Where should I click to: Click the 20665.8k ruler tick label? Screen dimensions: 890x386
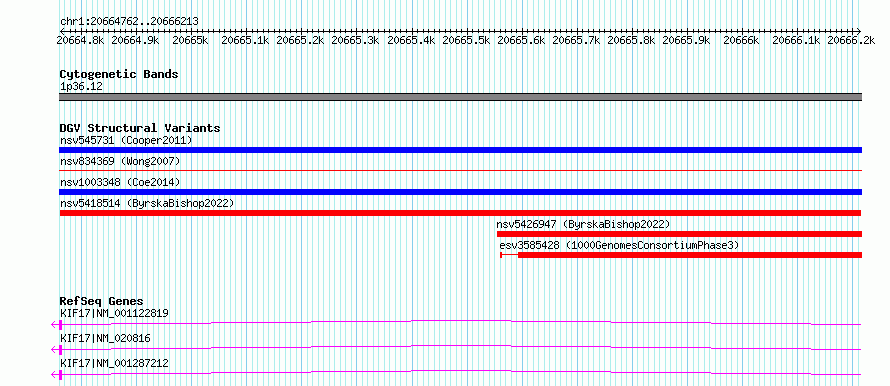pos(631,40)
